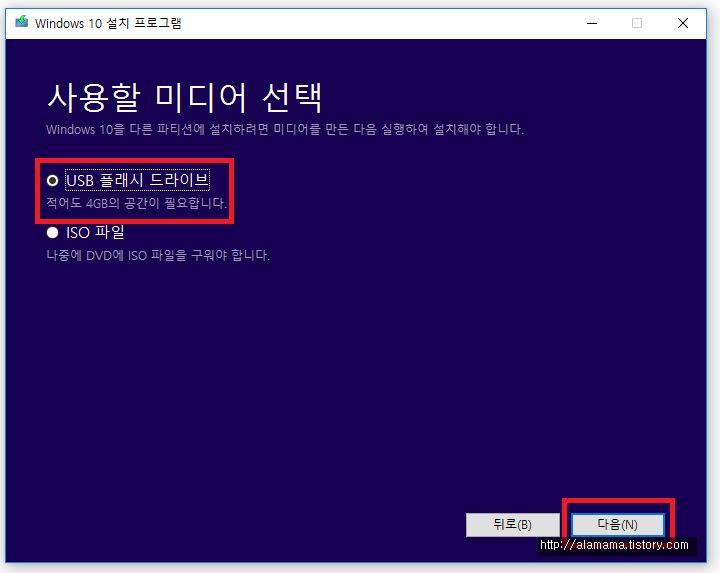Screen dimensions: 720x573
Task: Click the window title Windows 10 설치 프로그램
Action: click(108, 23)
